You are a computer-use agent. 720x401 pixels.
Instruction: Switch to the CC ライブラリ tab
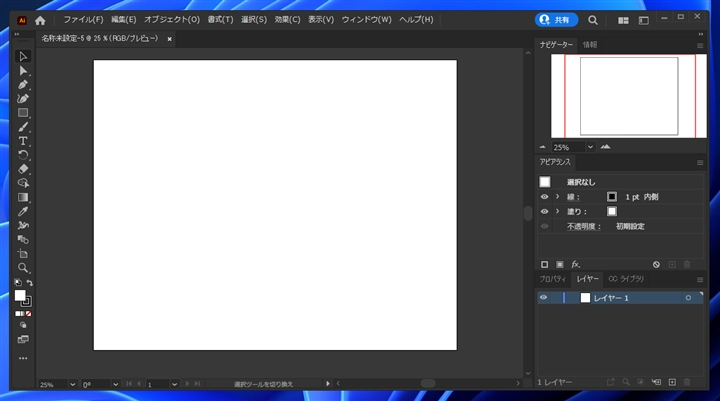(x=626, y=279)
